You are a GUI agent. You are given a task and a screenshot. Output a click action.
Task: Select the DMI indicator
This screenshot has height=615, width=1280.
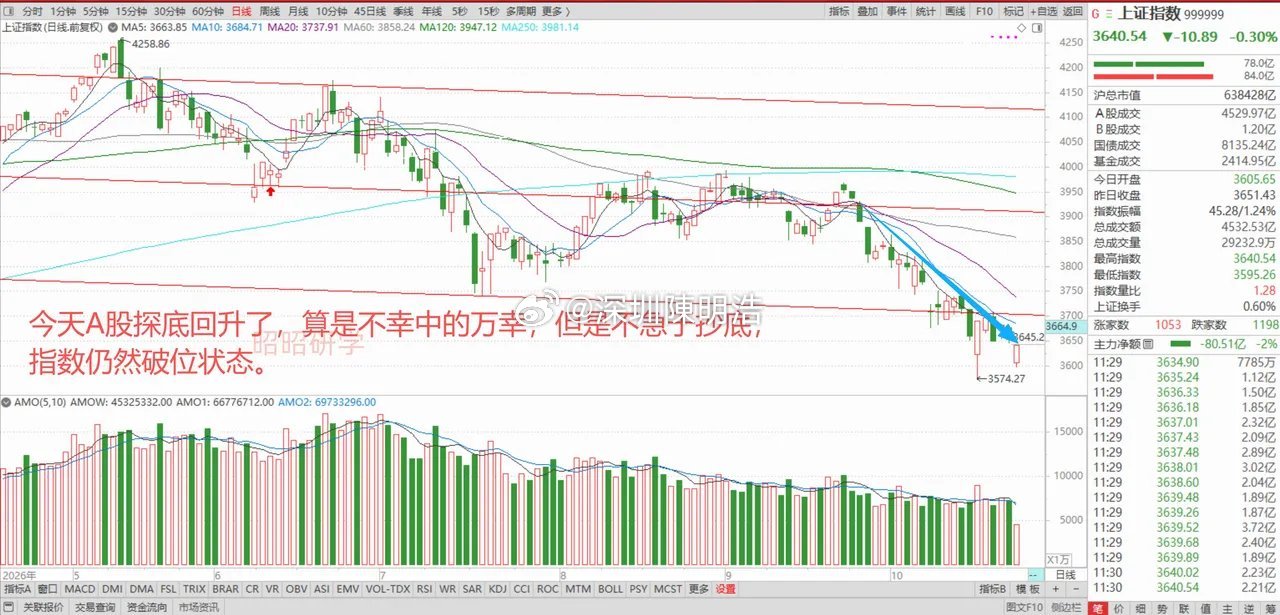(x=112, y=589)
